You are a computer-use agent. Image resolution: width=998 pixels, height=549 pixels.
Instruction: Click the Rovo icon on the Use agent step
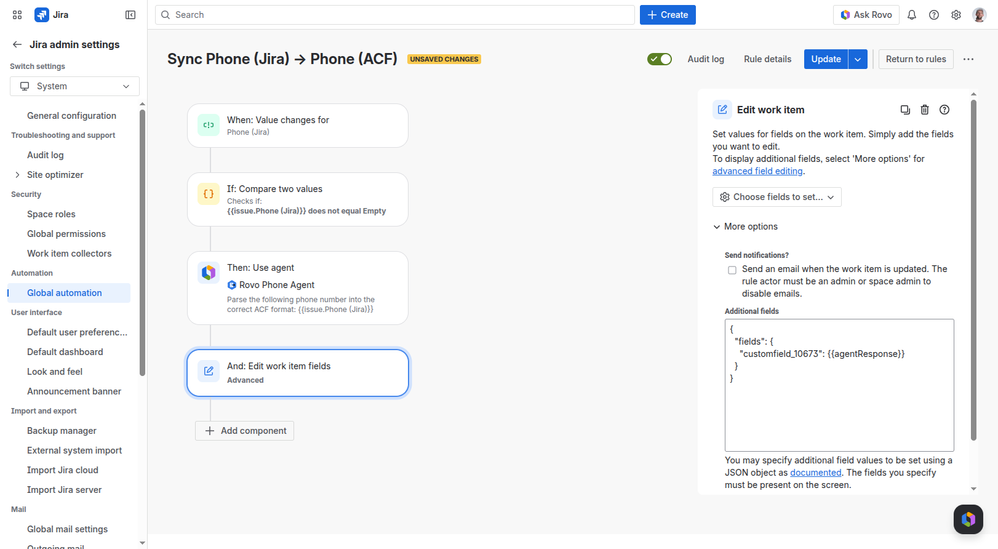[x=208, y=273]
